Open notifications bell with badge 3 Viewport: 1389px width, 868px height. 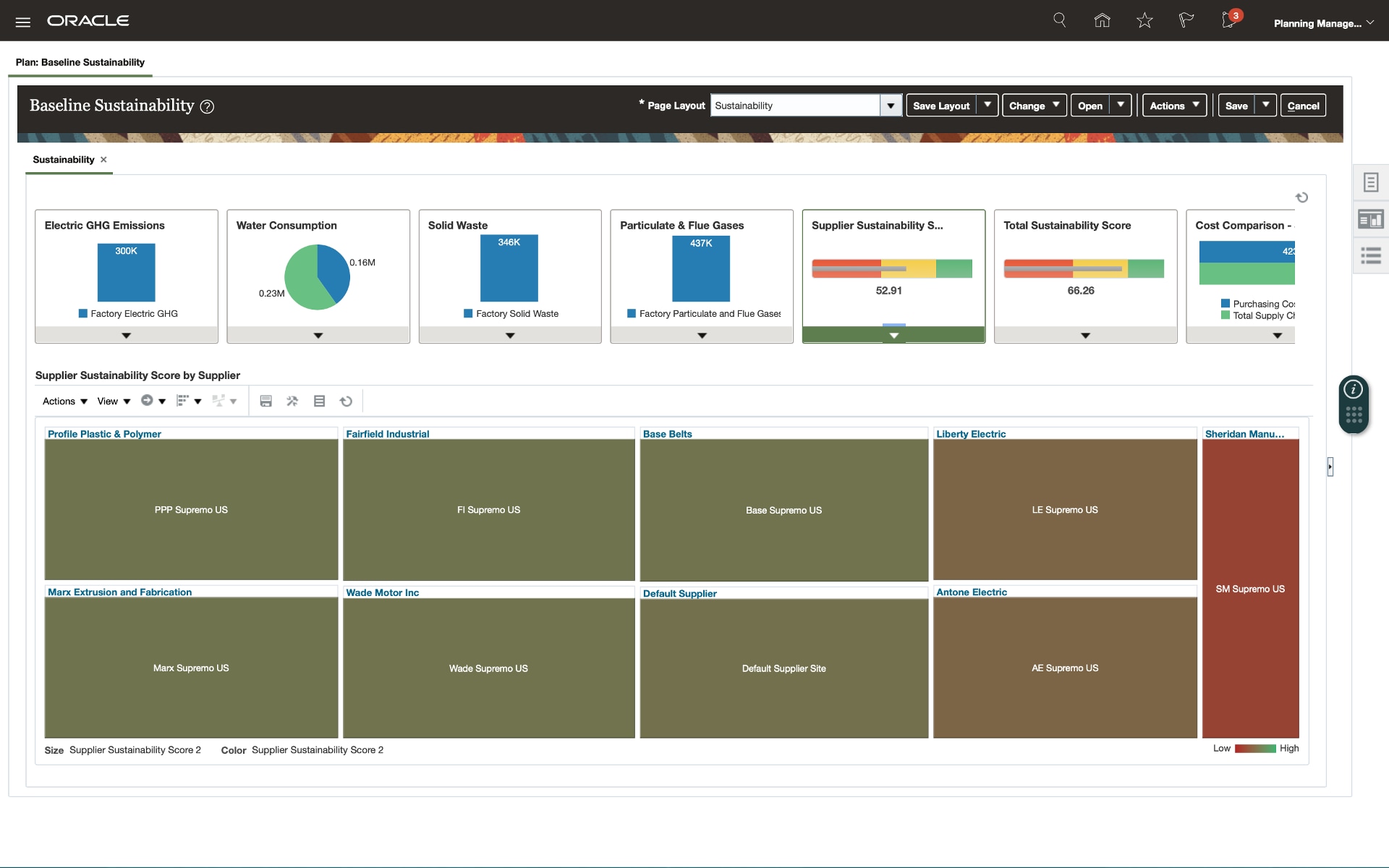pos(1229,20)
